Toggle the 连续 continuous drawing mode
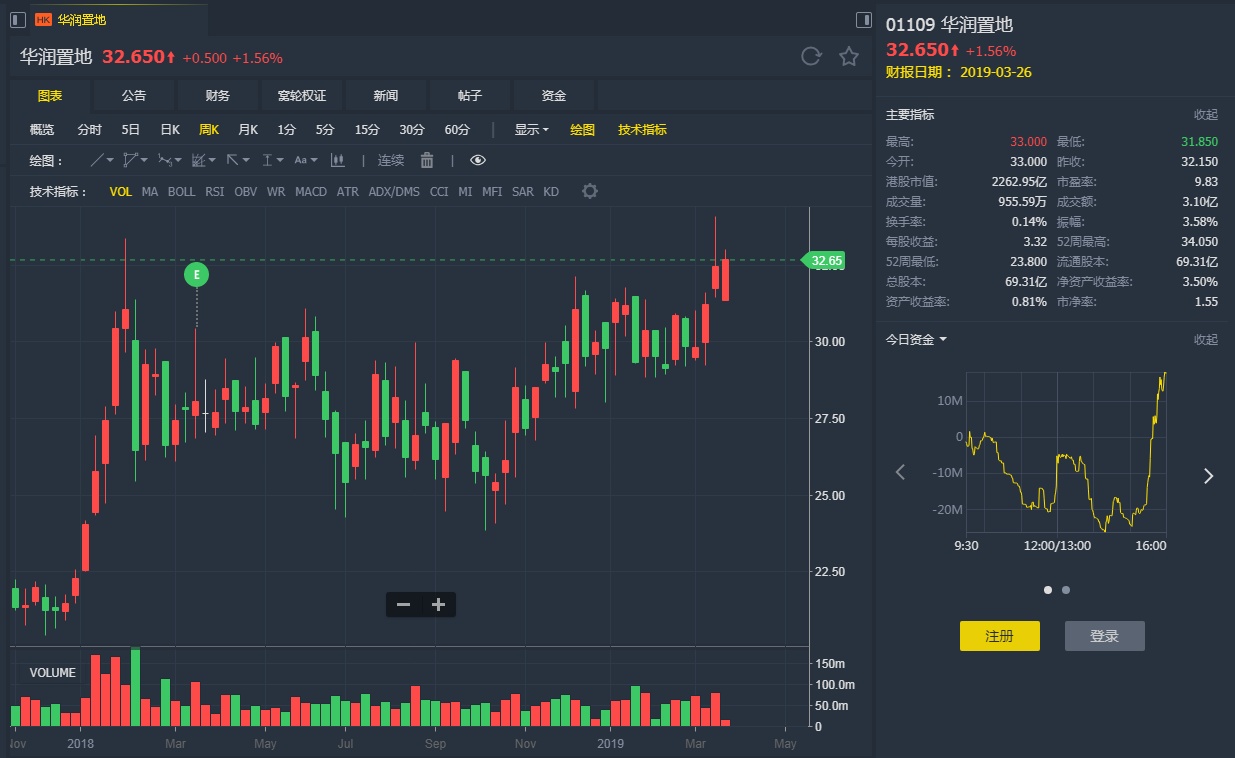Screen dimensions: 1235x758 [x=391, y=160]
